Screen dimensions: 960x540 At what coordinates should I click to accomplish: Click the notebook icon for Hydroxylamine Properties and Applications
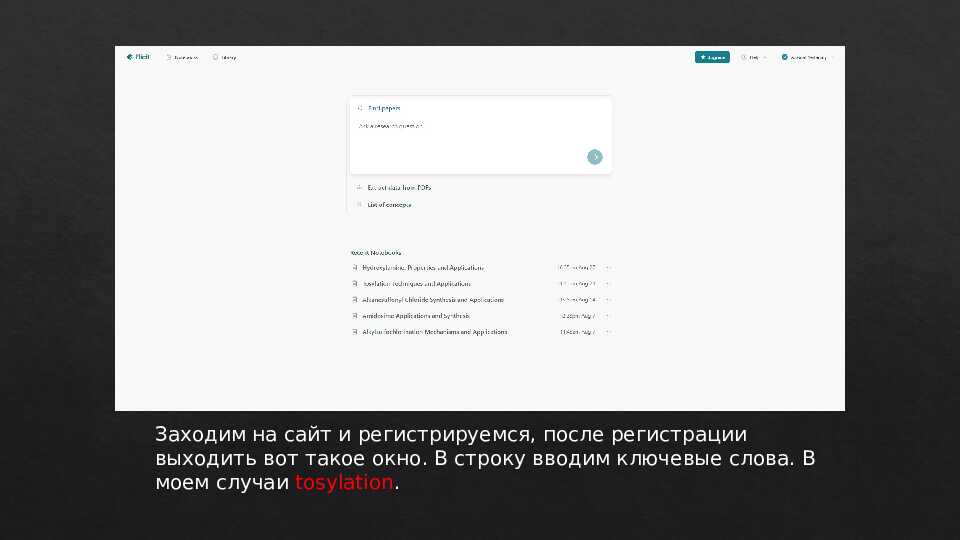[354, 268]
